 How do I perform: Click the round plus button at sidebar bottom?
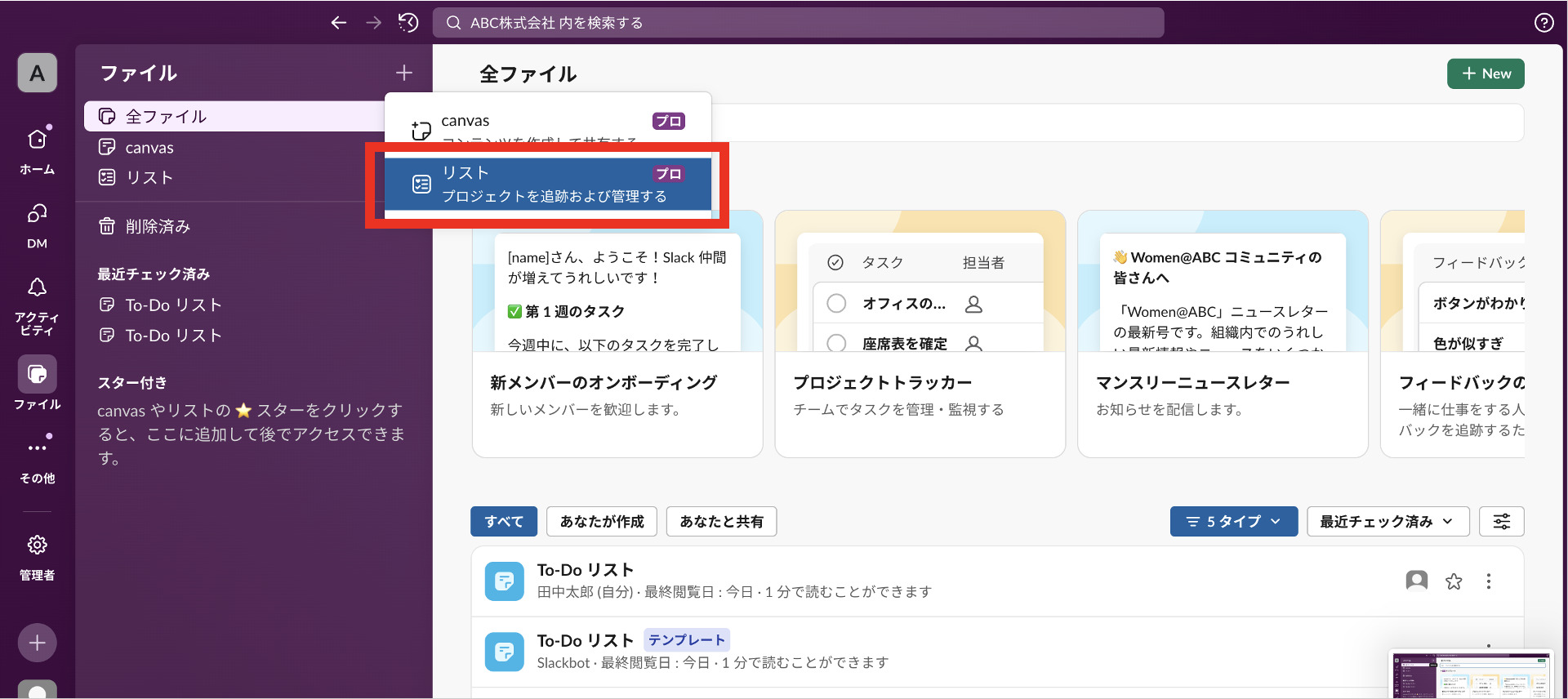pos(38,643)
